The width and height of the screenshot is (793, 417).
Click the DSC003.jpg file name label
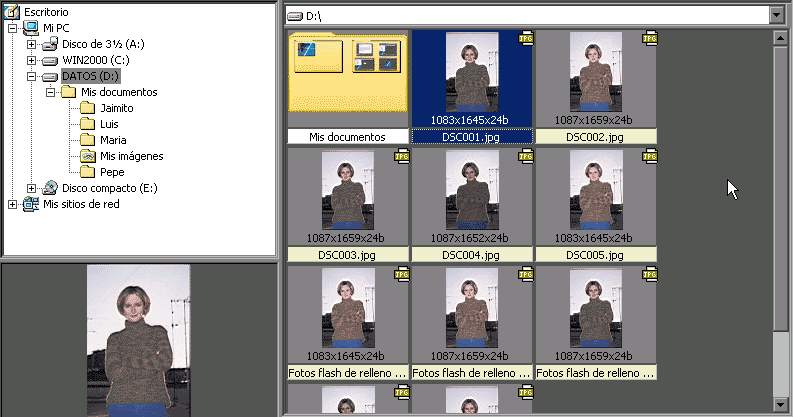click(348, 255)
